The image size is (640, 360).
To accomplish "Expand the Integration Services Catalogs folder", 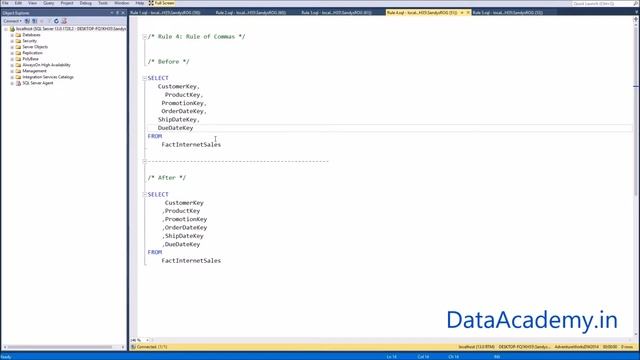I will pos(12,77).
